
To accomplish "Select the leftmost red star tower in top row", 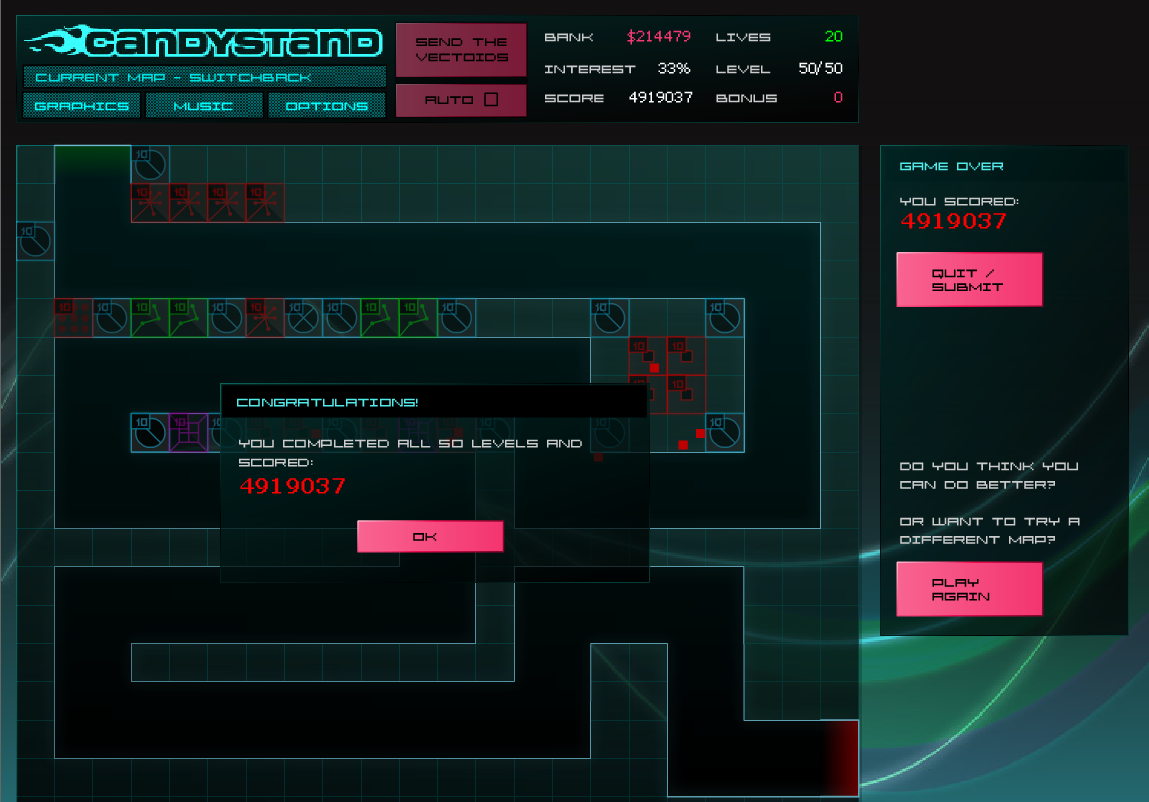I will pos(150,202).
